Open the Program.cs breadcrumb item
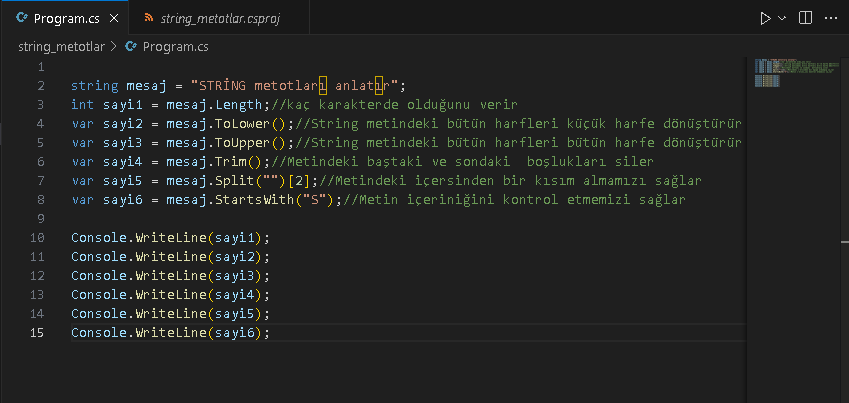The height and width of the screenshot is (403, 849). pyautogui.click(x=175, y=46)
